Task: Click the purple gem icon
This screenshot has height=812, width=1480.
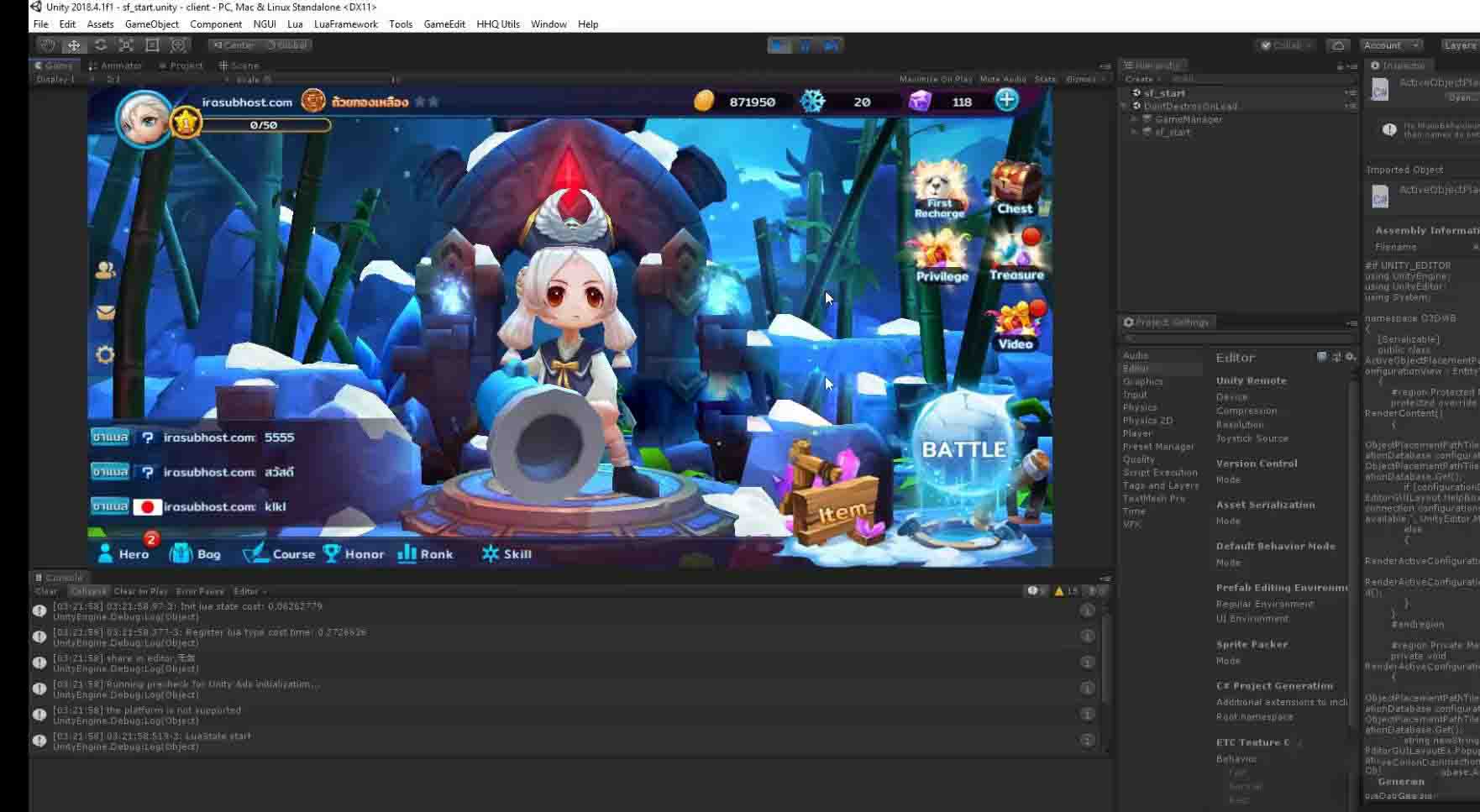Action: pos(920,102)
